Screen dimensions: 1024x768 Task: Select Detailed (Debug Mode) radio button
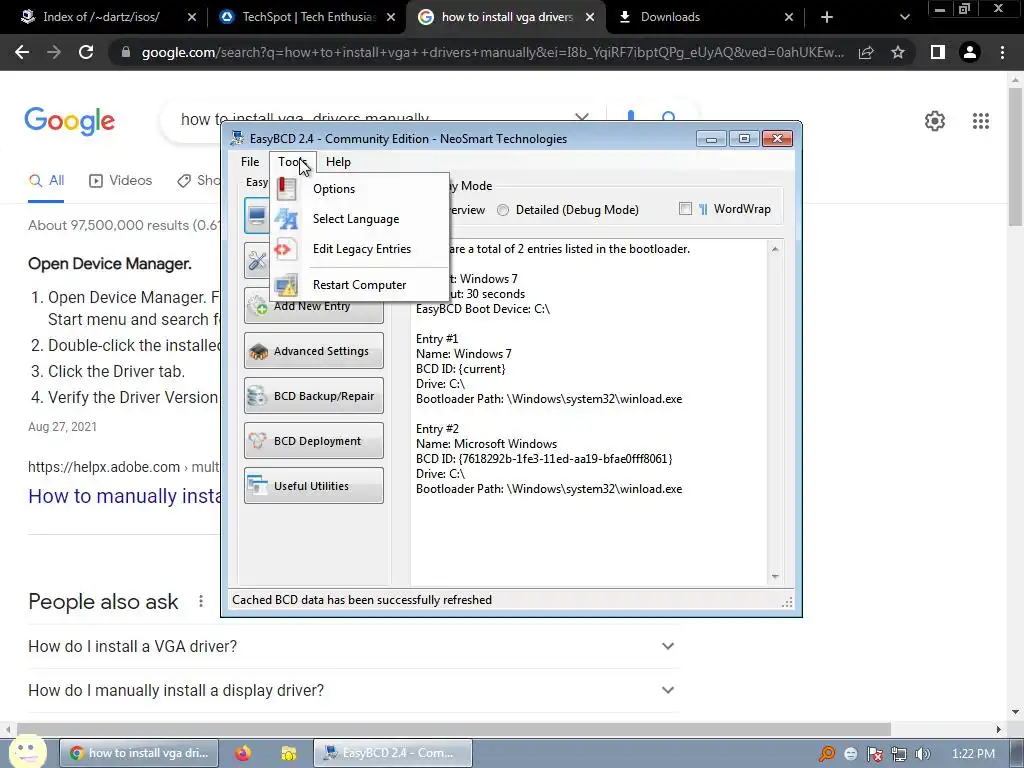(503, 210)
